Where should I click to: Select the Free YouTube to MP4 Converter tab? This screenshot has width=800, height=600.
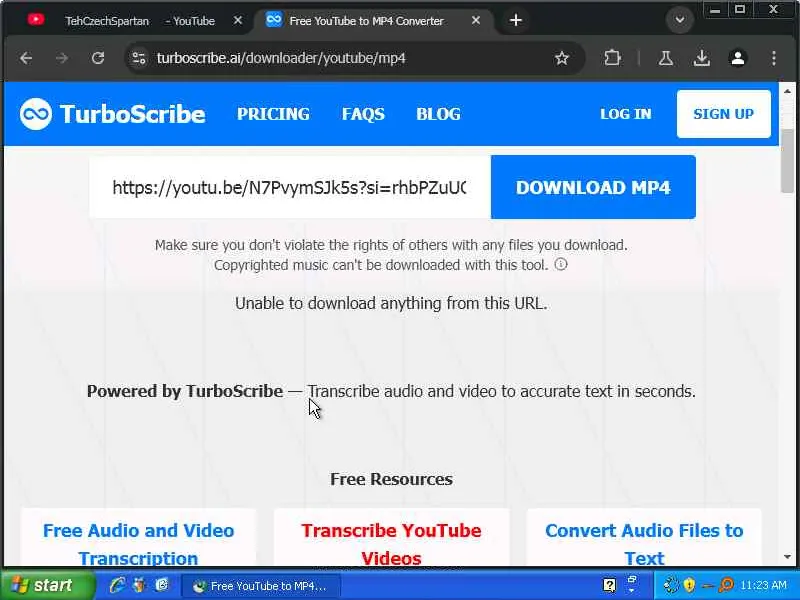click(x=372, y=20)
